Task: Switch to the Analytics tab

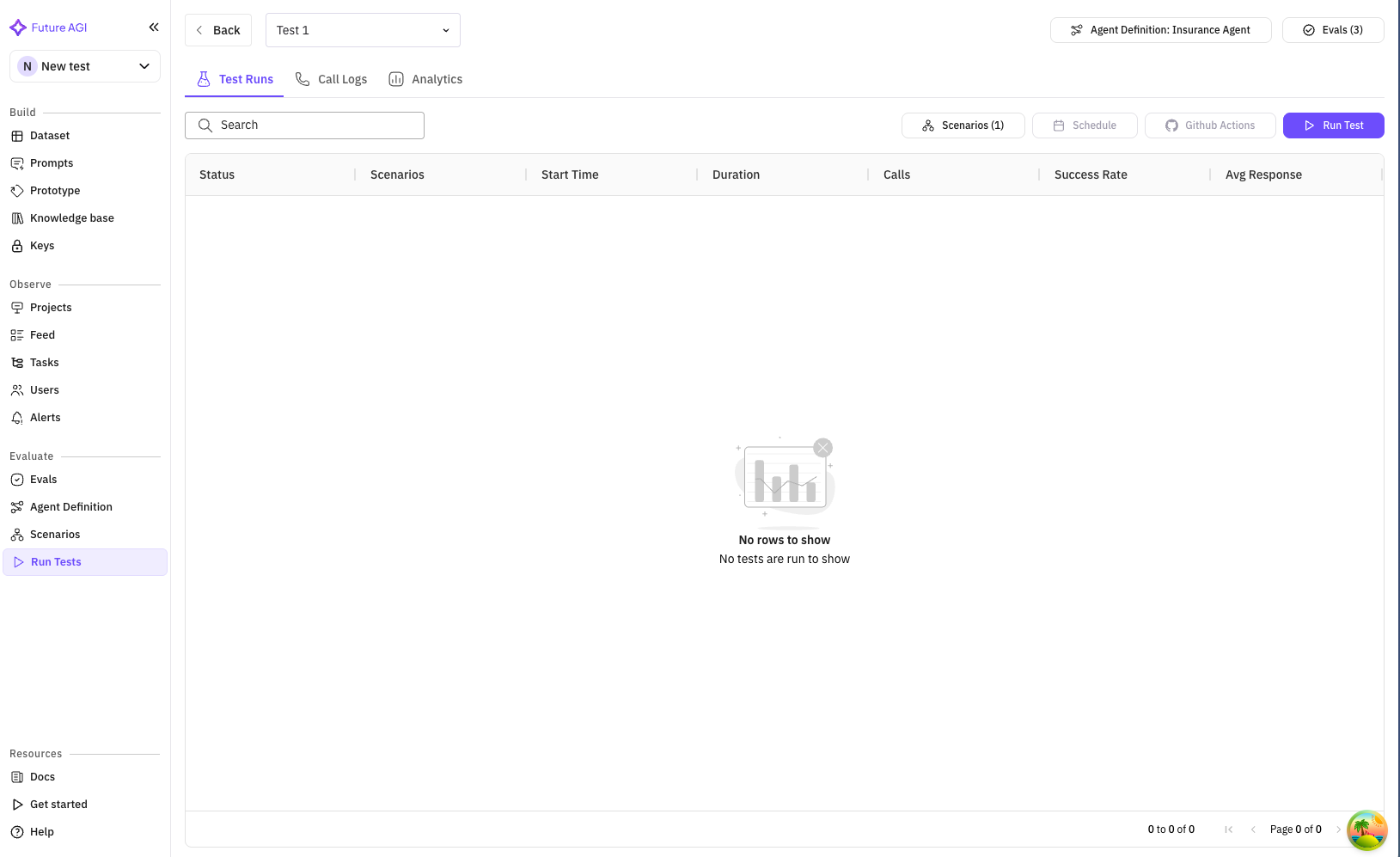Action: pyautogui.click(x=425, y=79)
